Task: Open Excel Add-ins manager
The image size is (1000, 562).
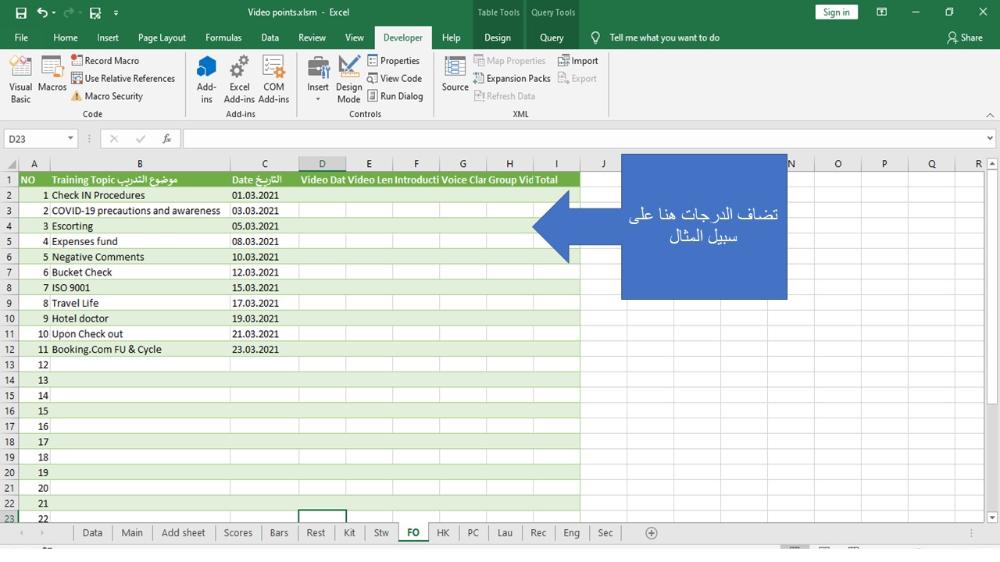Action: coord(239,79)
